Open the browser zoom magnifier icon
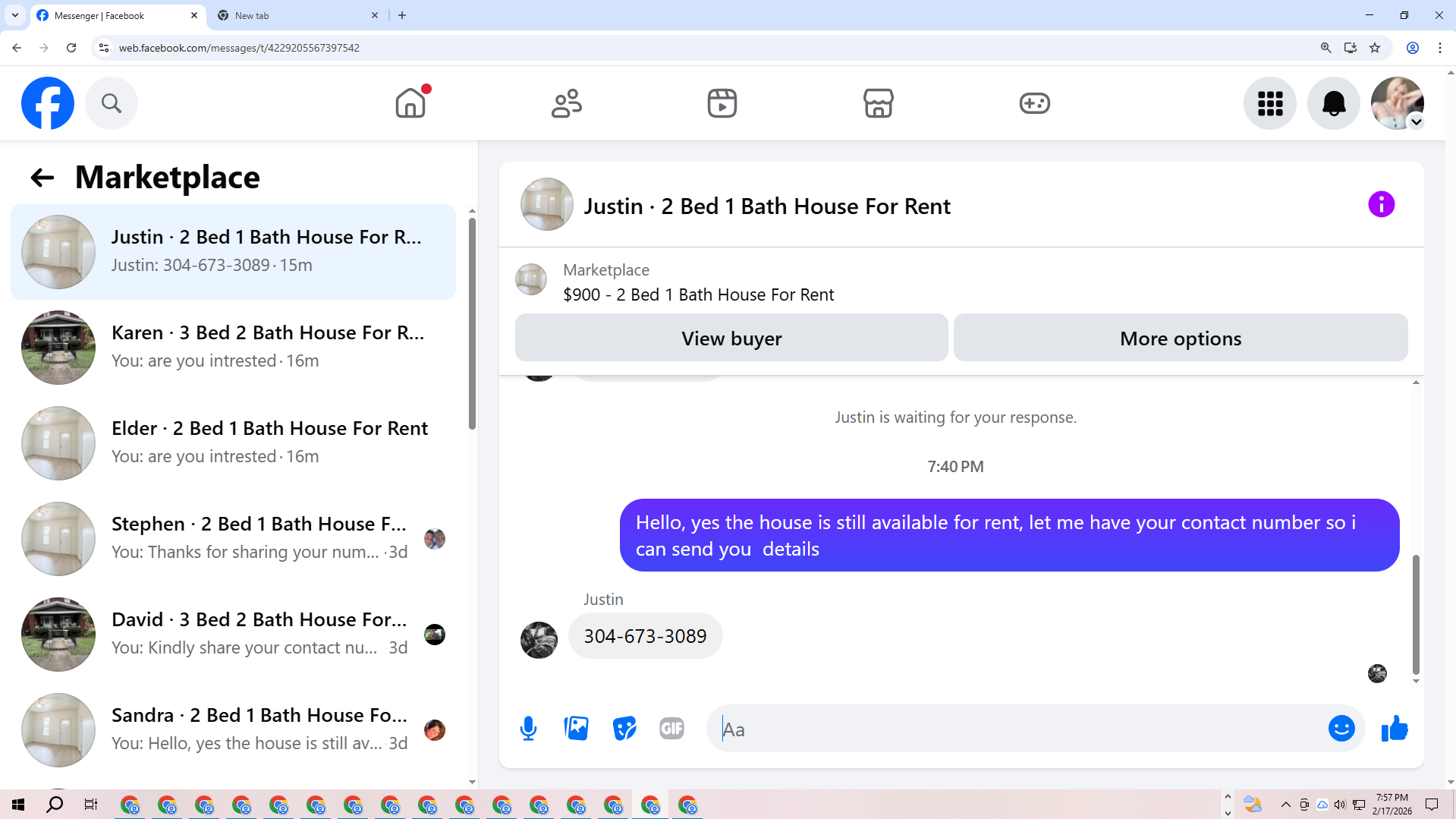This screenshot has width=1456, height=819. pos(1326,48)
